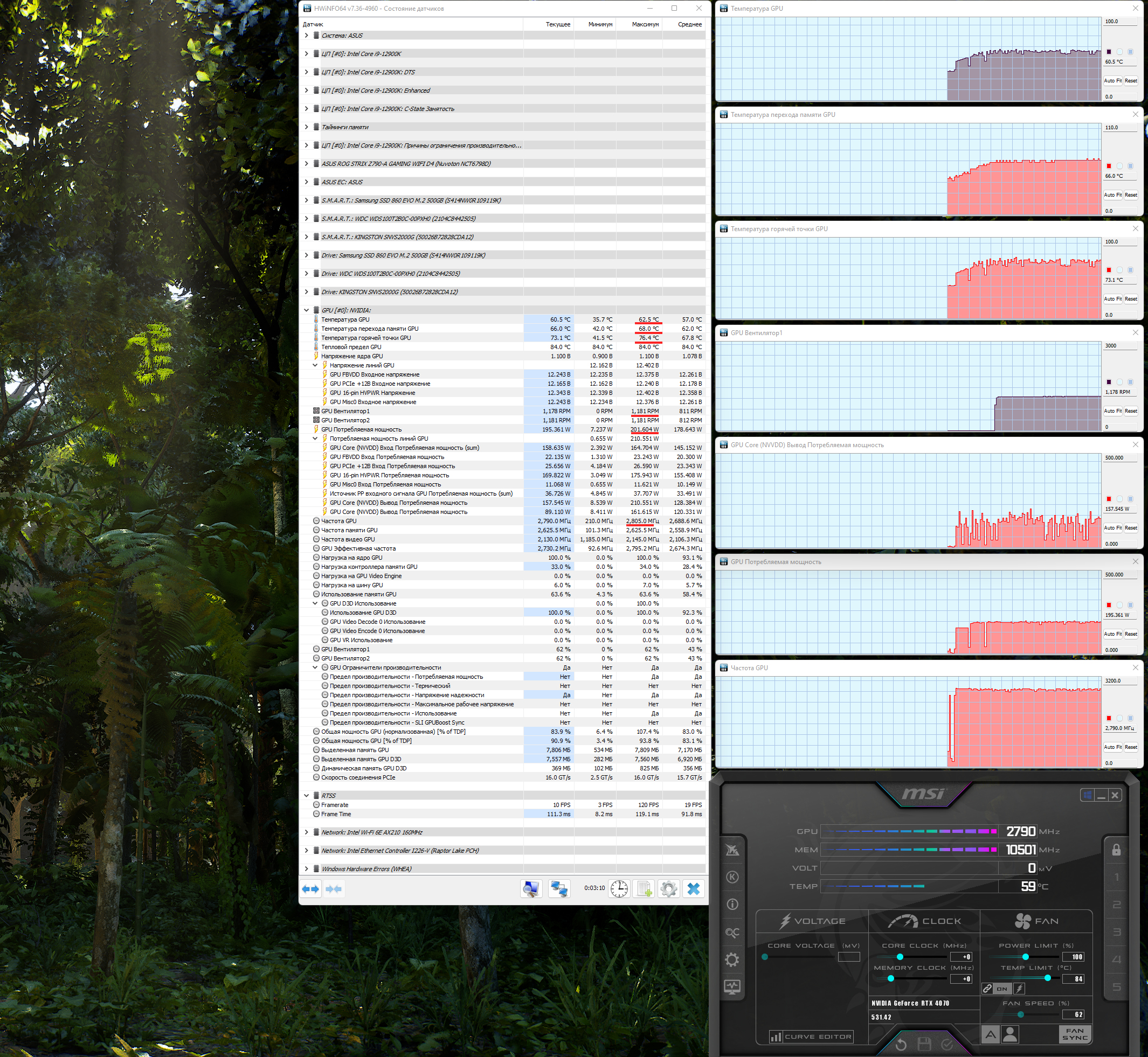This screenshot has height=1057, width=1148.
Task: Click HWiNFO reset clock icon
Action: pos(619,889)
